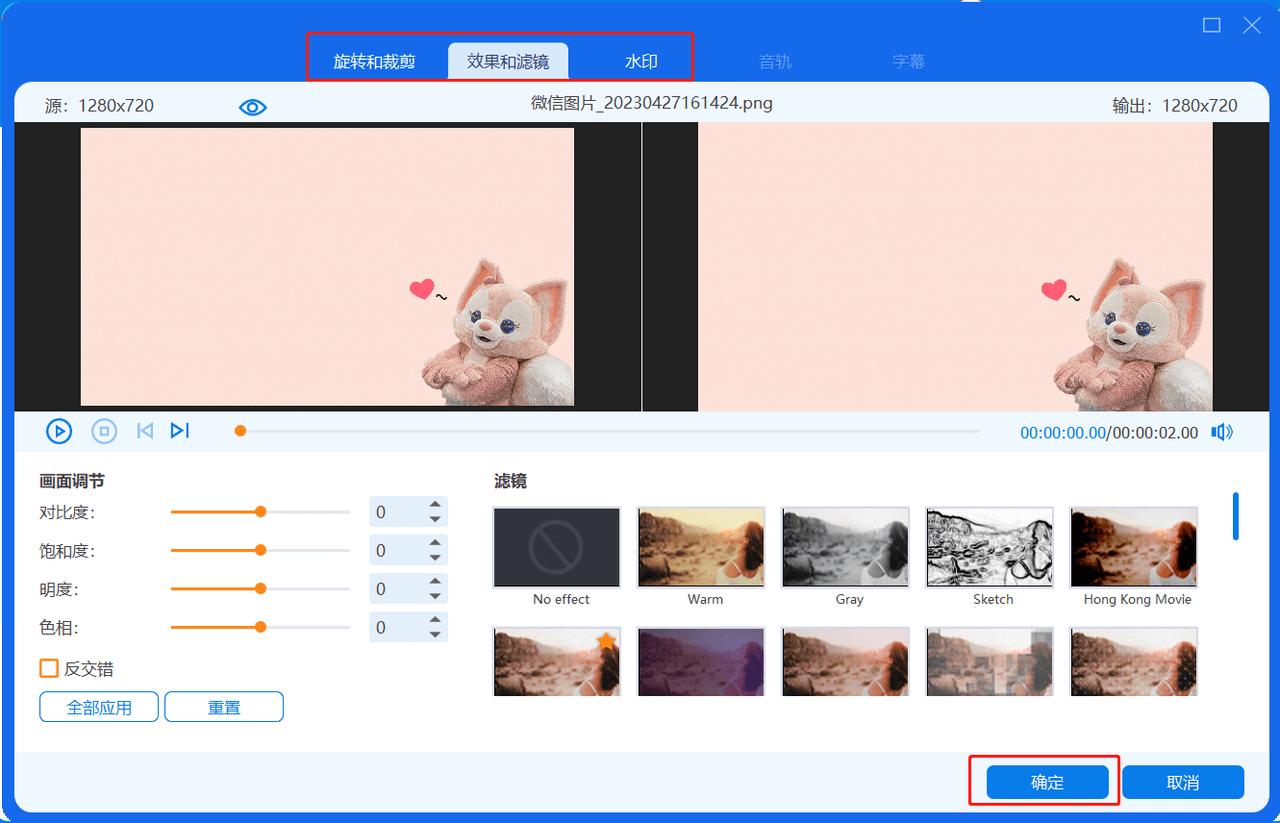Click the current time 00:00:00.00
This screenshot has width=1280, height=823.
click(1062, 433)
